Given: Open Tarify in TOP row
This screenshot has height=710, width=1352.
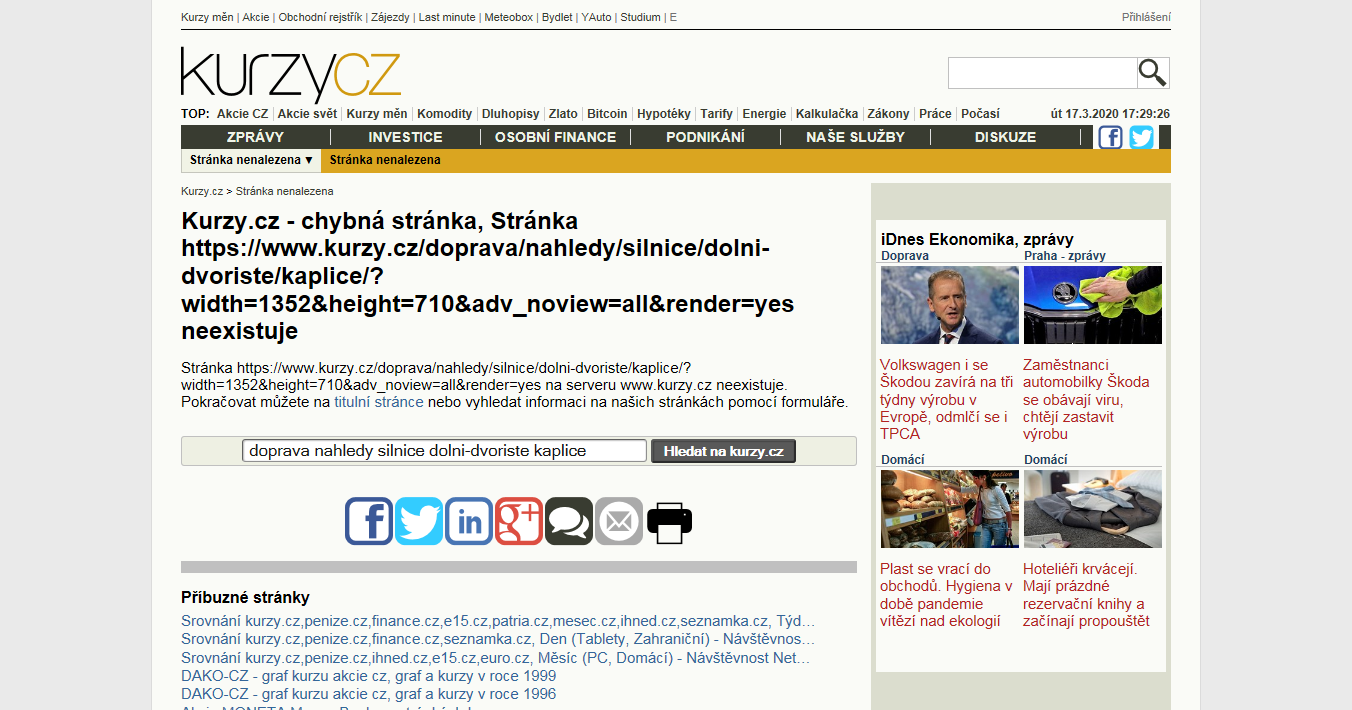Looking at the screenshot, I should (716, 114).
